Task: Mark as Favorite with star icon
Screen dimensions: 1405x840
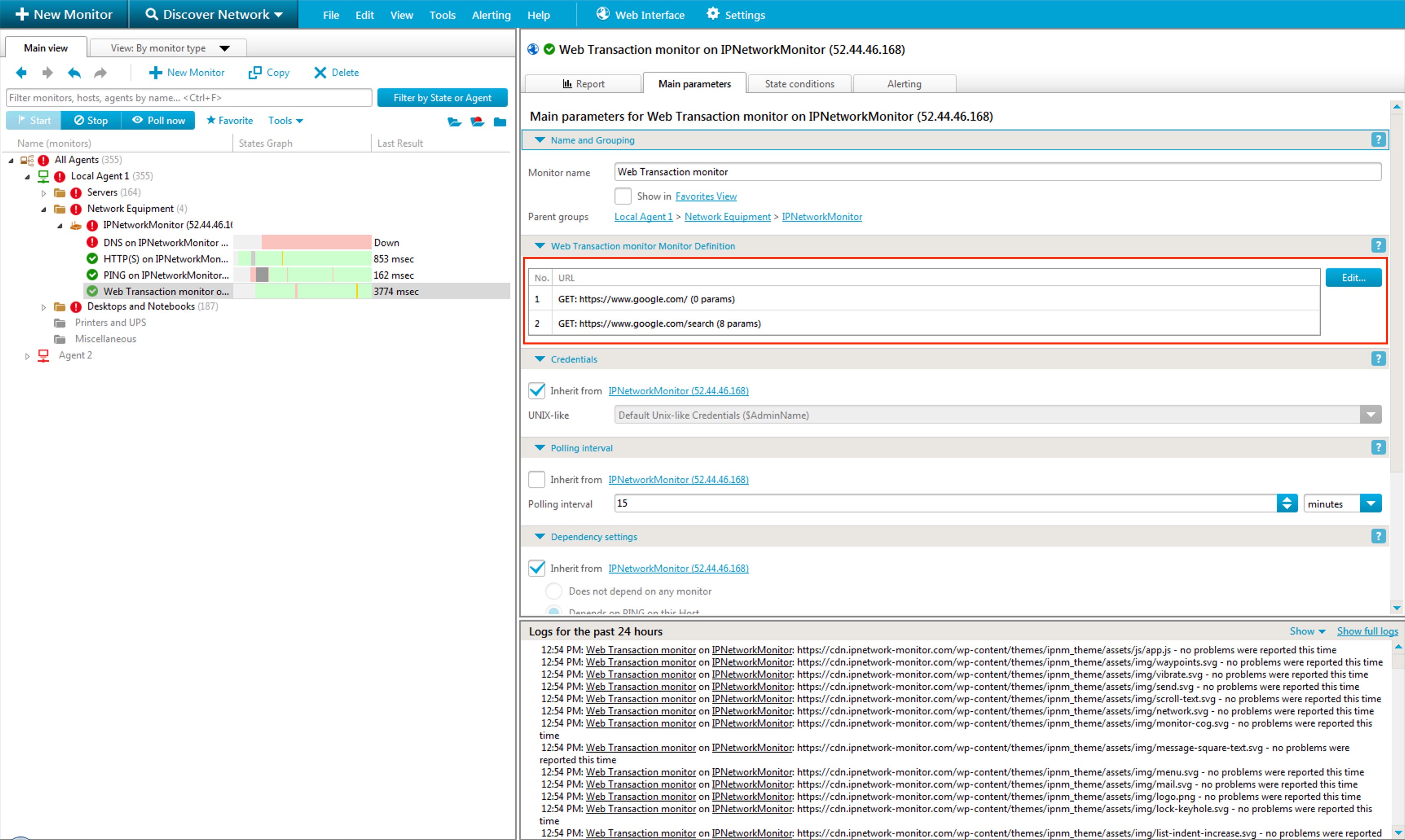Action: click(x=229, y=120)
